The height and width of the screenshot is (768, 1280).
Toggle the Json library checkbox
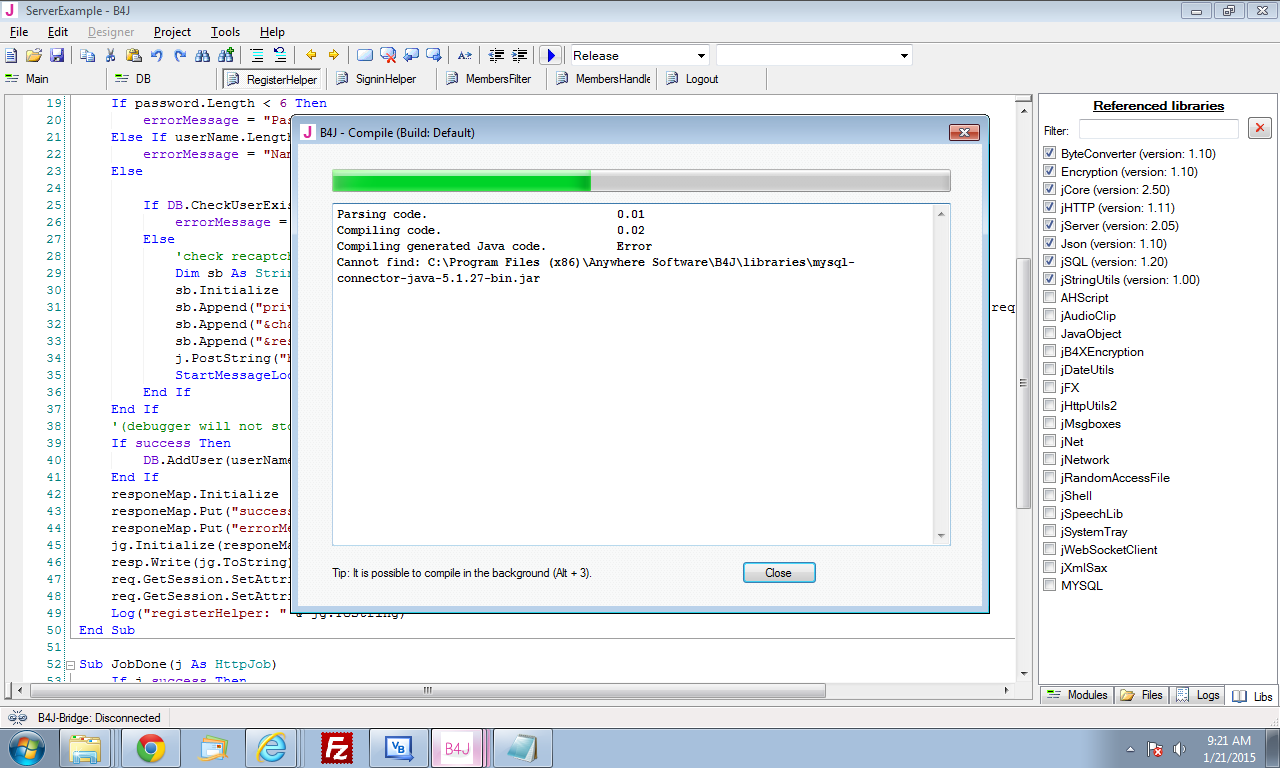[x=1049, y=244]
